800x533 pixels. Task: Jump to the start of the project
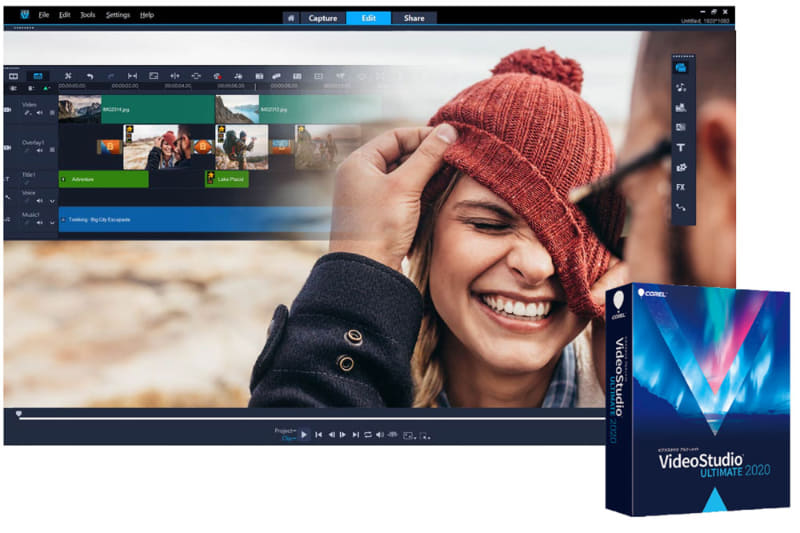pyautogui.click(x=318, y=435)
